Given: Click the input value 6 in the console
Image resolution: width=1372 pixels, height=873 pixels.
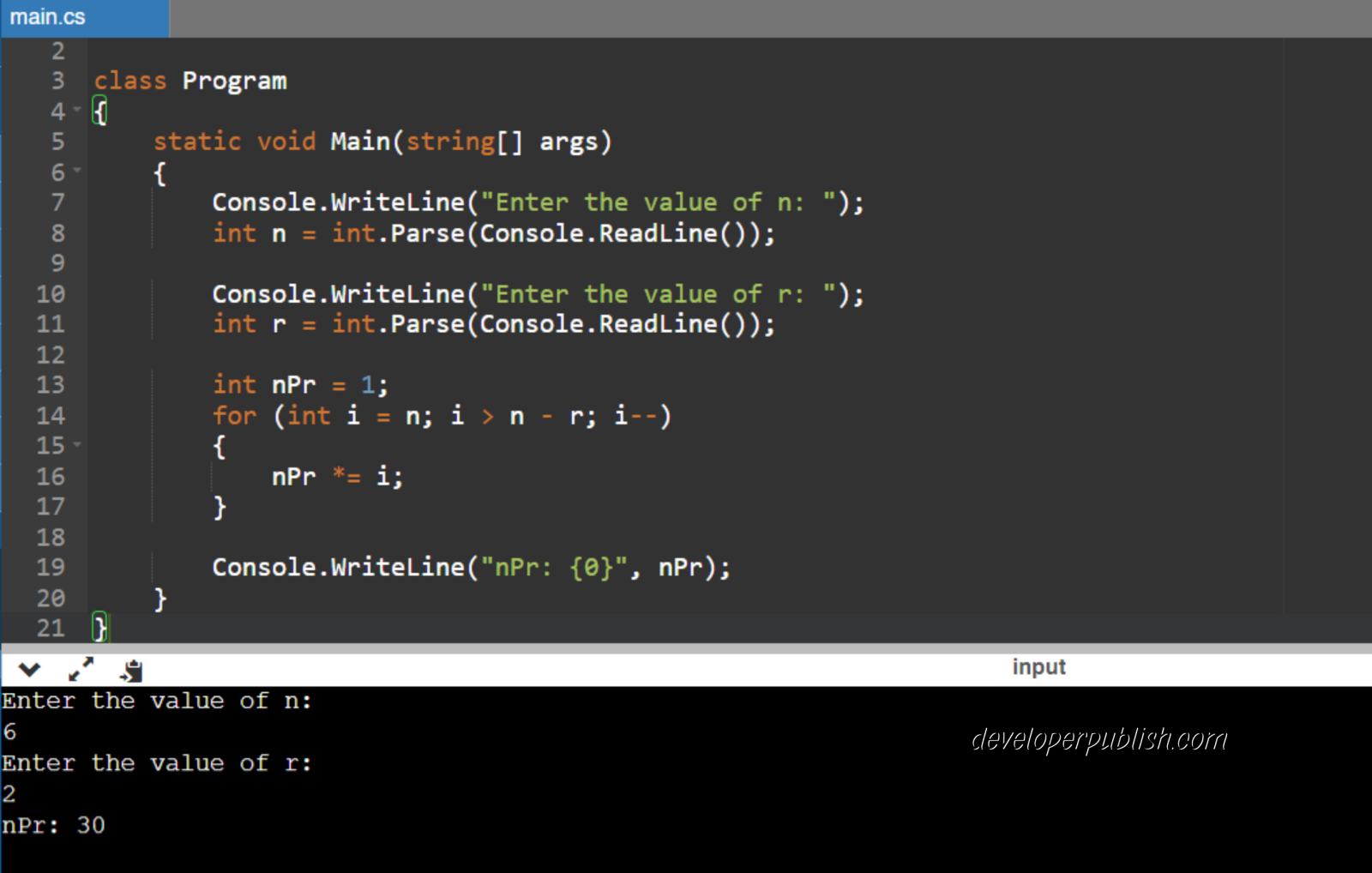Looking at the screenshot, I should coord(9,732).
